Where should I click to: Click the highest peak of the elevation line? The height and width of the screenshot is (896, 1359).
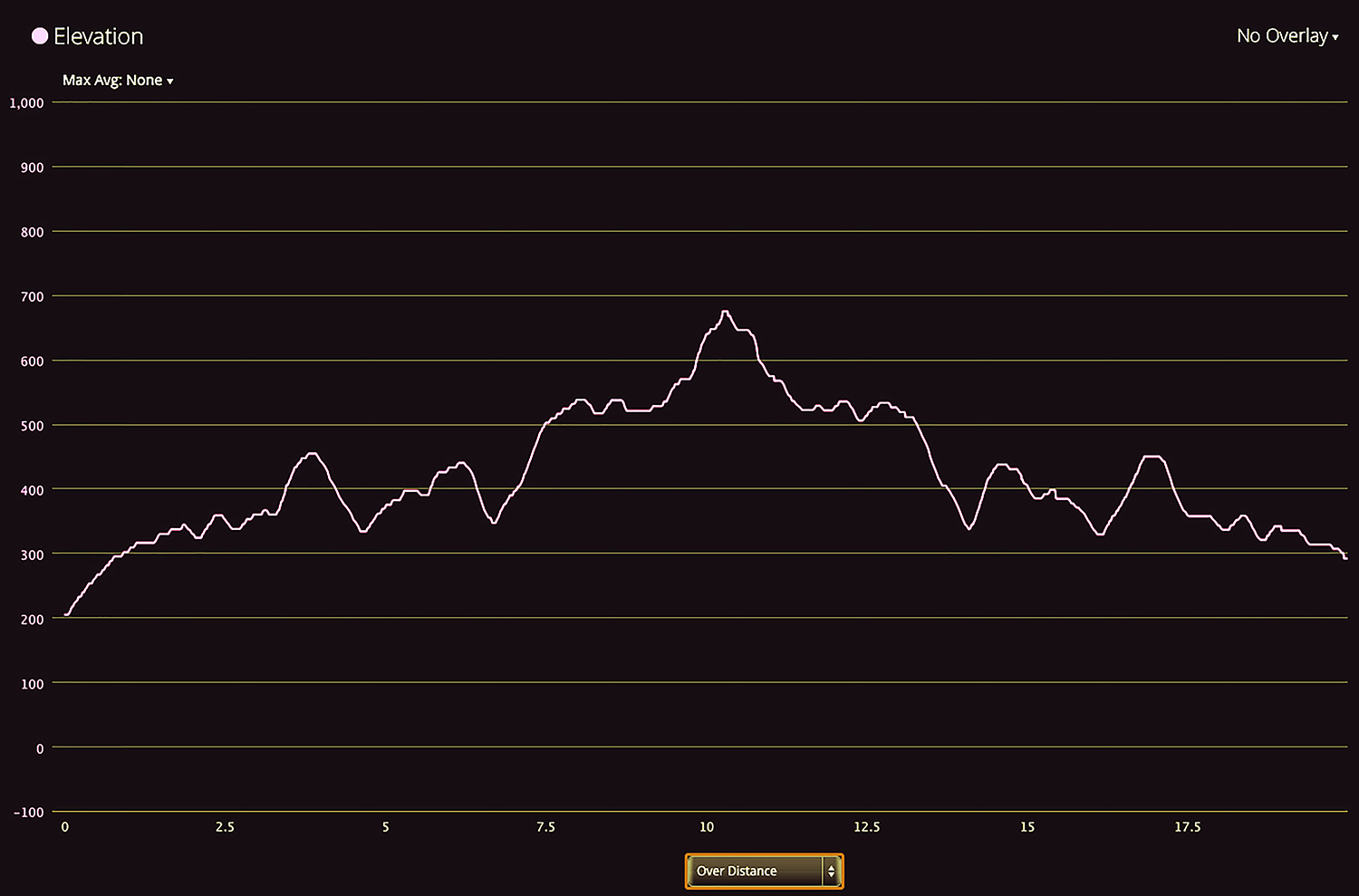(x=725, y=312)
